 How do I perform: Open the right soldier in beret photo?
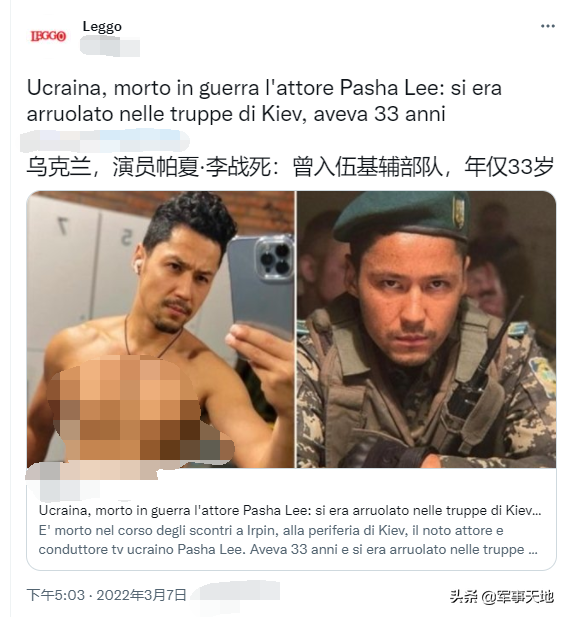pyautogui.click(x=426, y=329)
